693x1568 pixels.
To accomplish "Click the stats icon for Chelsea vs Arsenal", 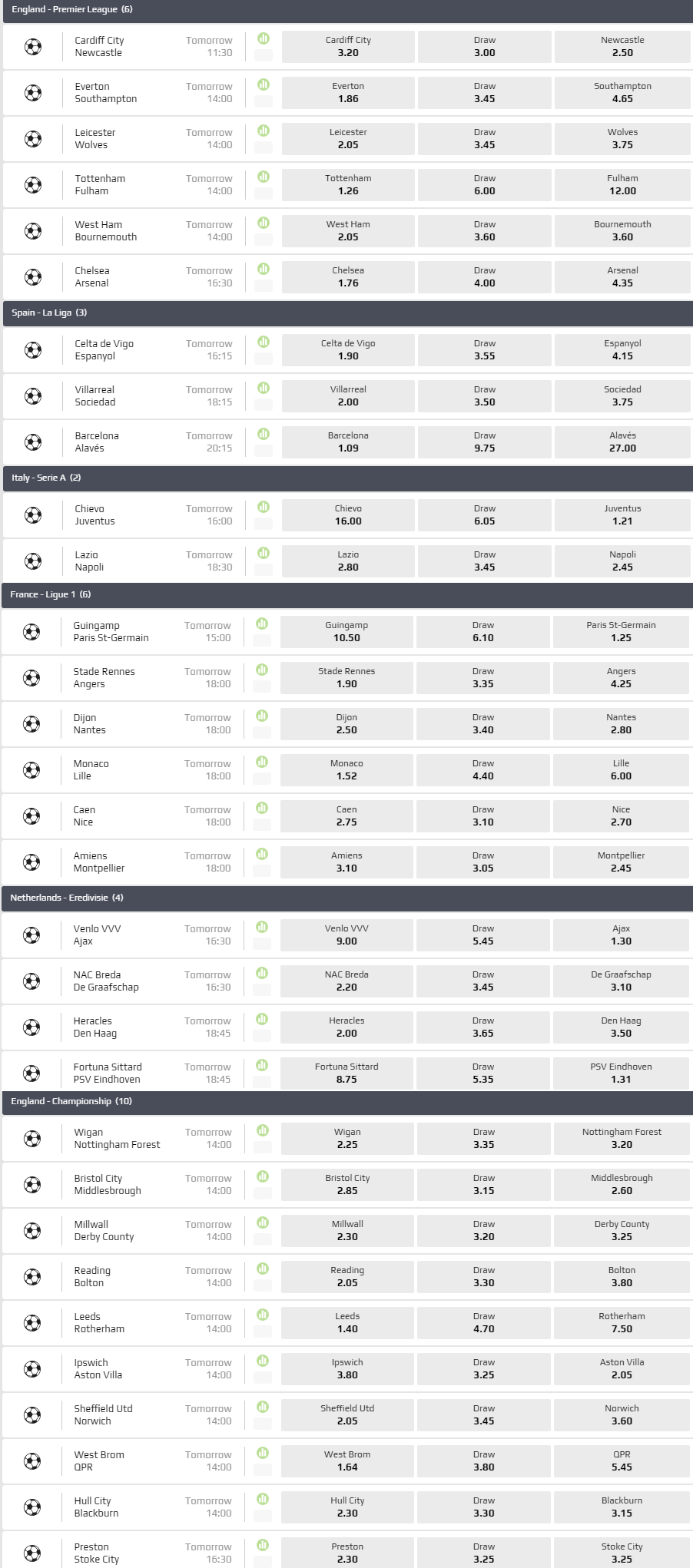I will pyautogui.click(x=264, y=269).
